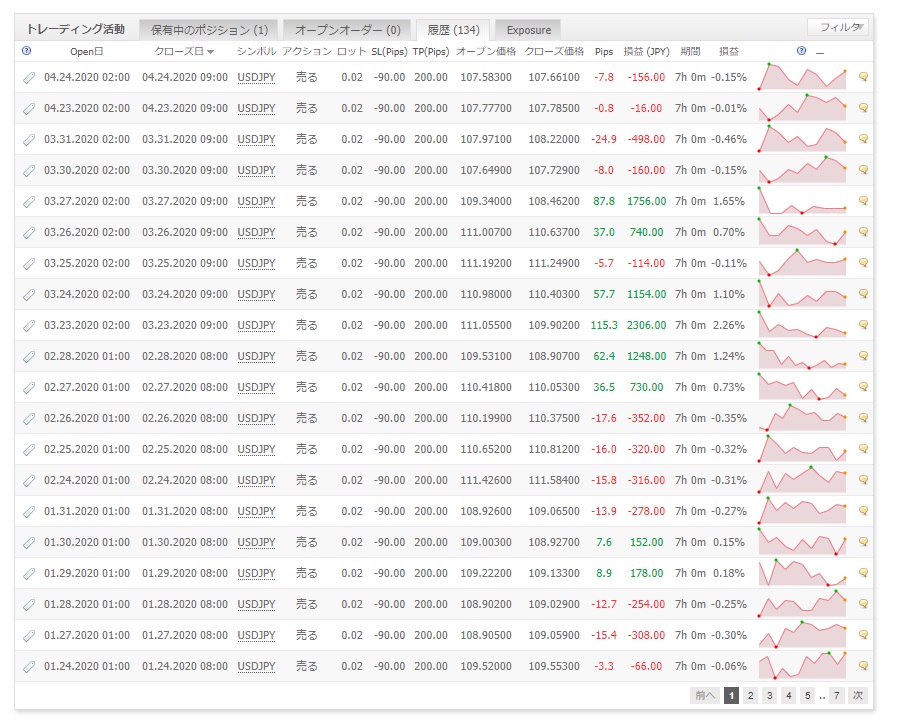900x722 pixels.
Task: Click the USDJPY symbol link in the 03.31.2020 row
Action: tap(256, 139)
